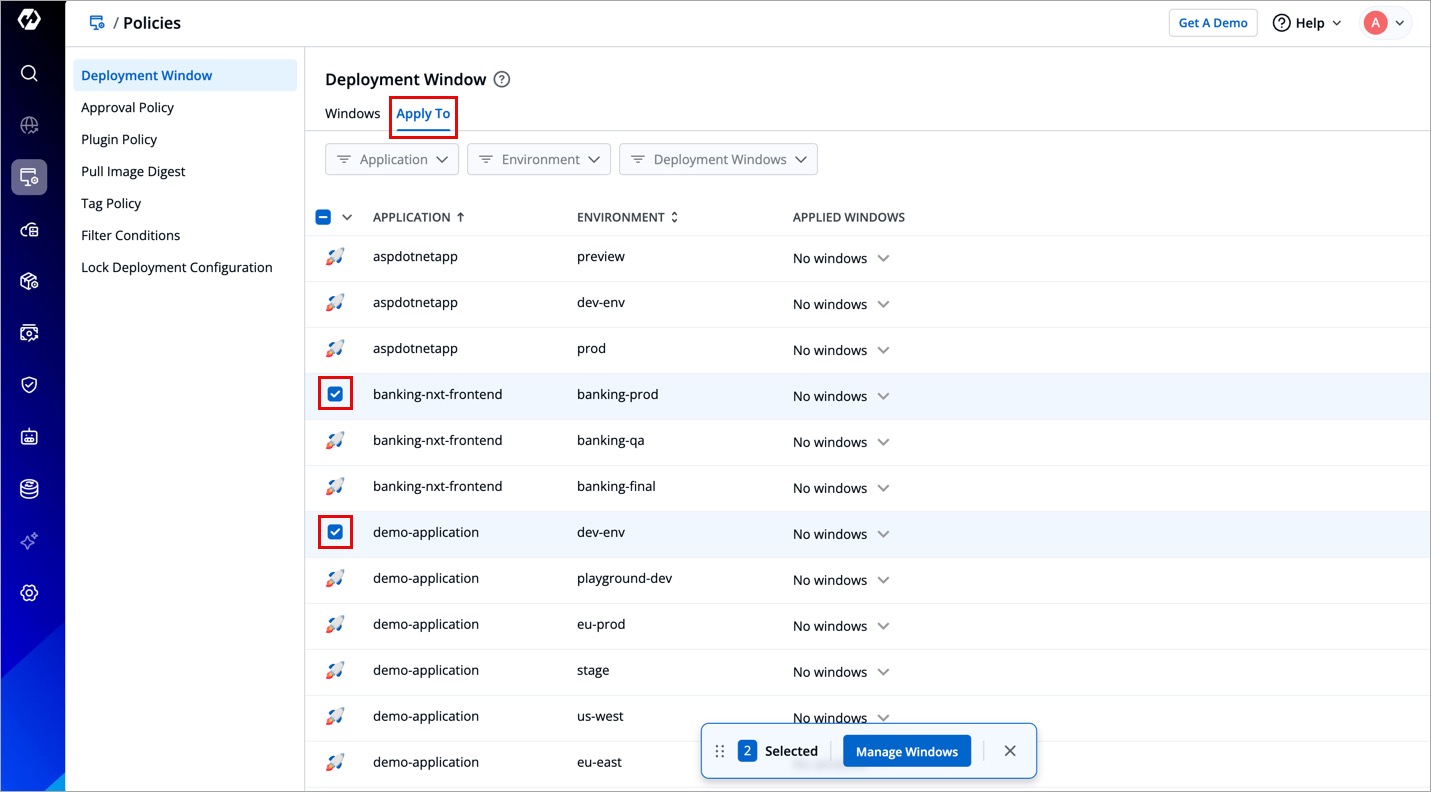The width and height of the screenshot is (1431, 792).
Task: Click the database stack icon in sidebar
Action: coord(29,489)
